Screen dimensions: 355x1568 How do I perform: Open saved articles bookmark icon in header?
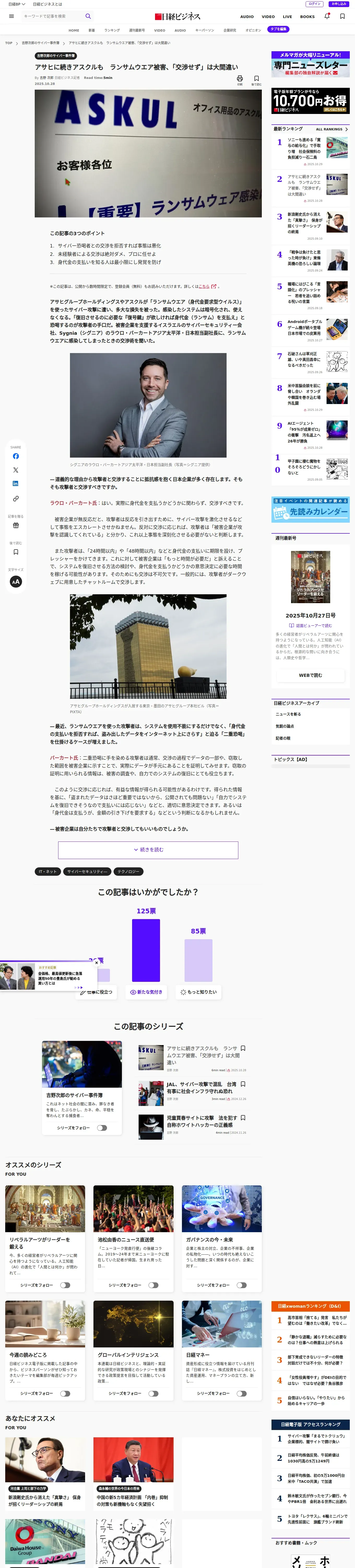pos(342,16)
